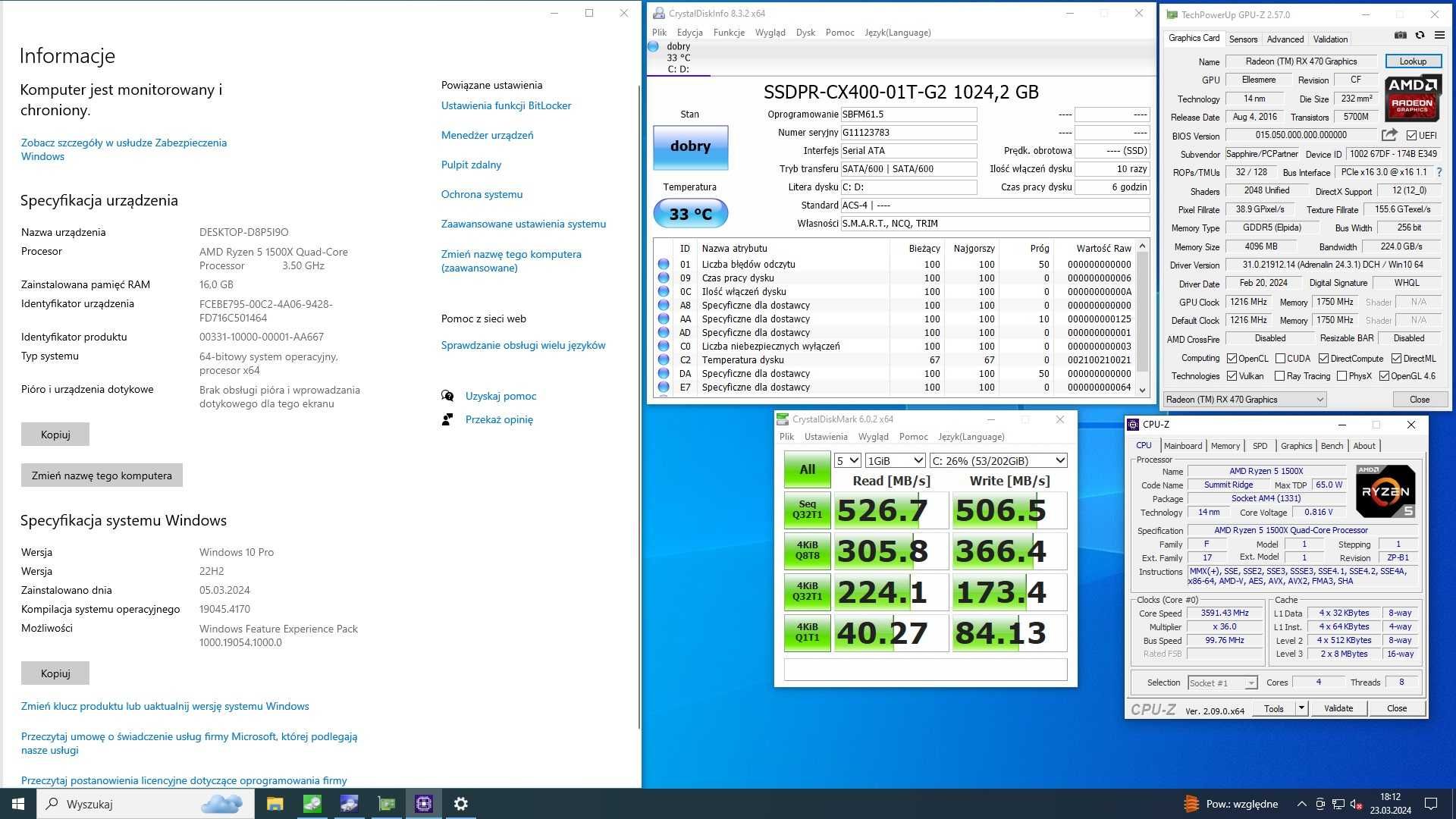This screenshot has width=1456, height=819.
Task: Switch to the Memory tab in CPU-Z
Action: pyautogui.click(x=1225, y=446)
